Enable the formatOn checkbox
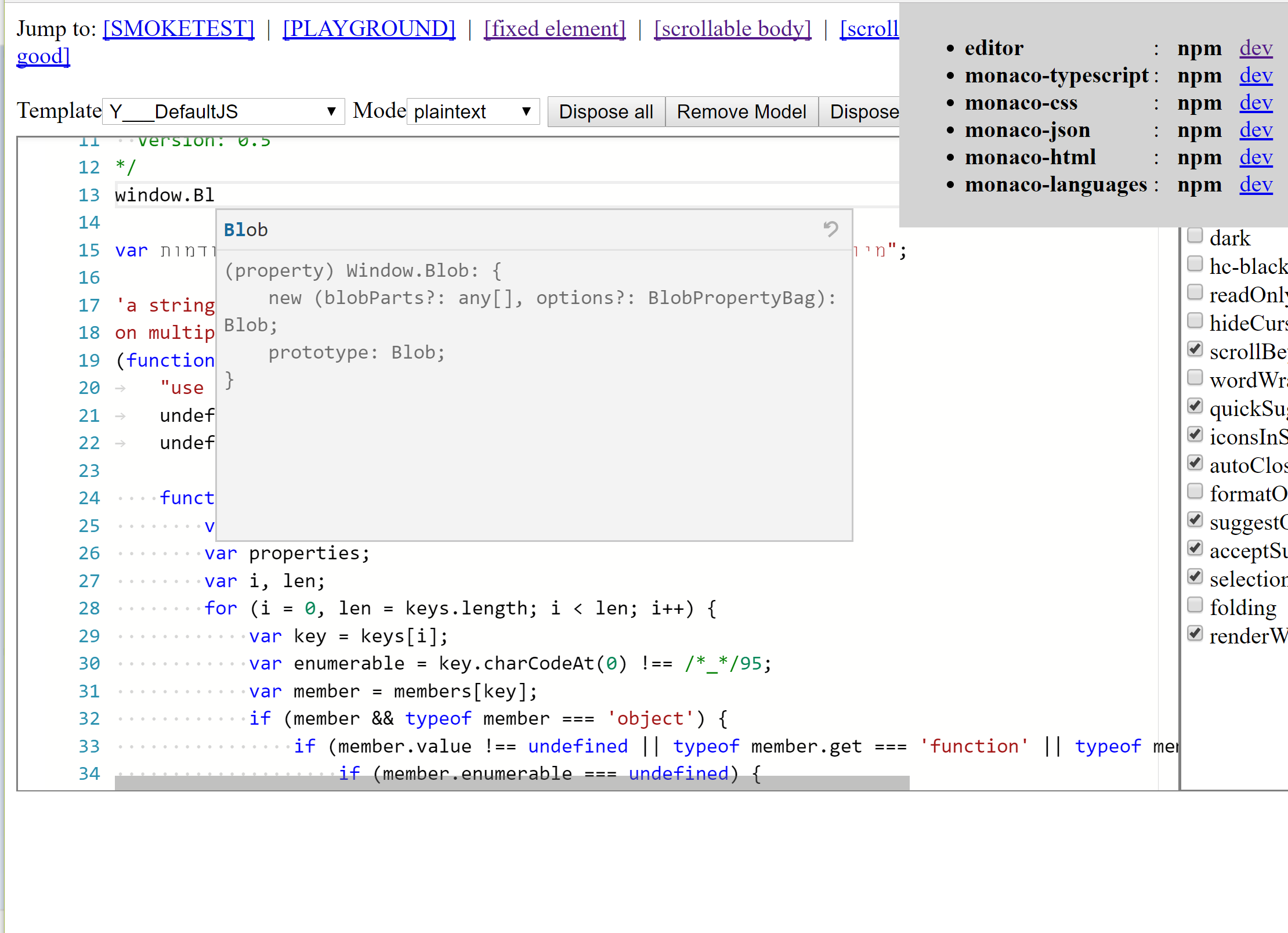The image size is (1288, 933). [1195, 491]
